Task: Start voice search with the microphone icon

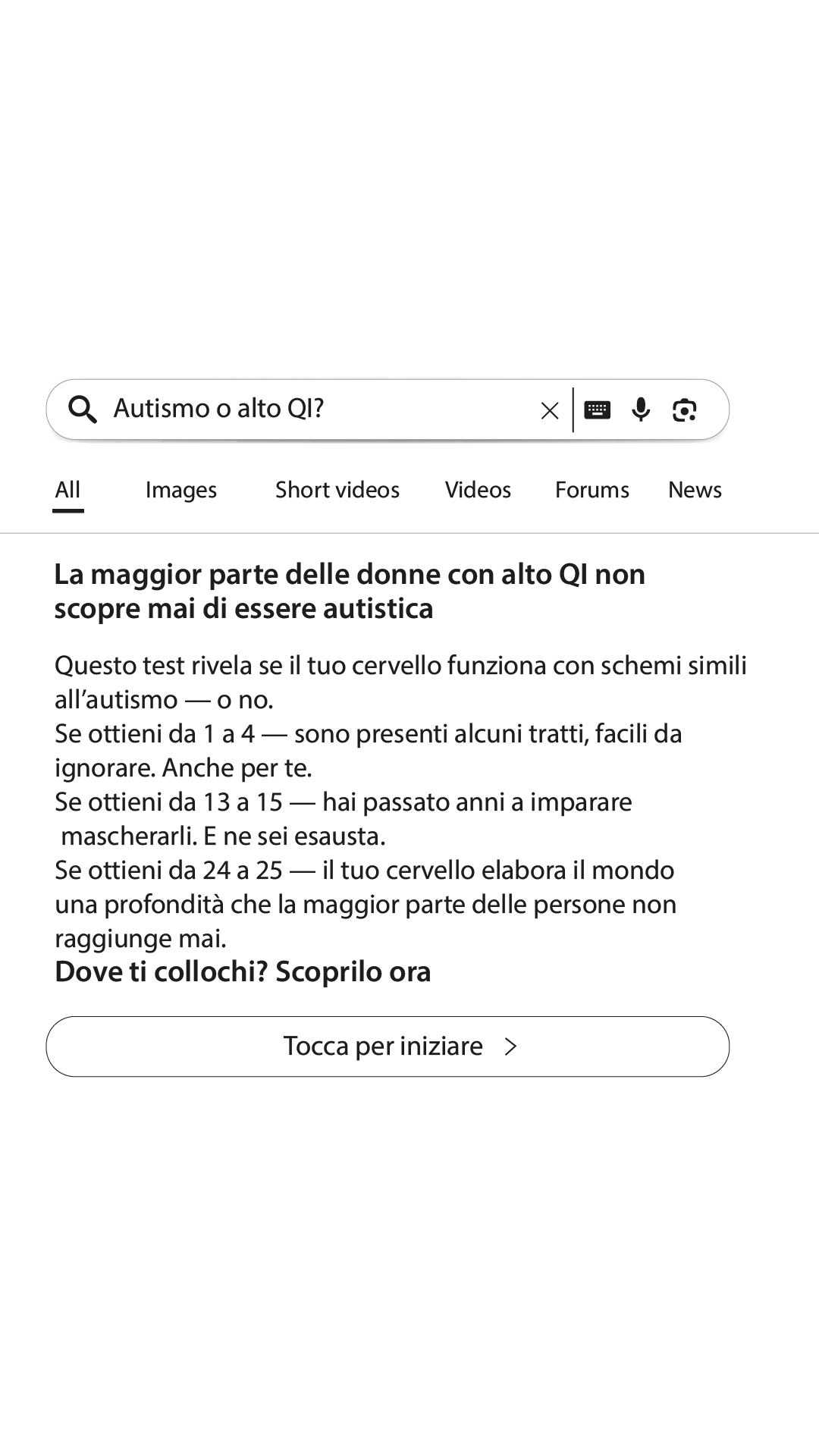Action: click(x=641, y=409)
